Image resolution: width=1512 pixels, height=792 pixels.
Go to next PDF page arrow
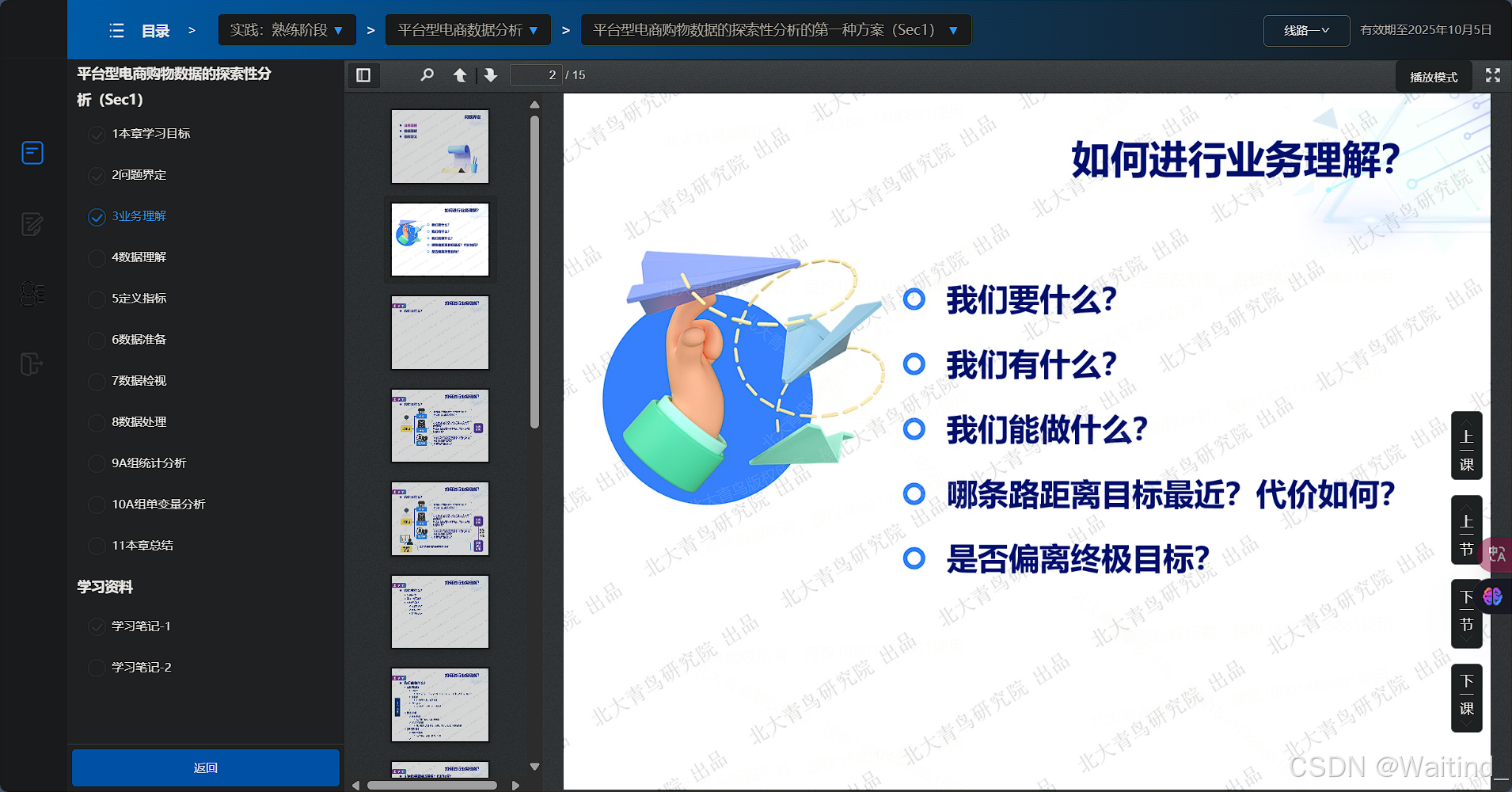[x=491, y=75]
